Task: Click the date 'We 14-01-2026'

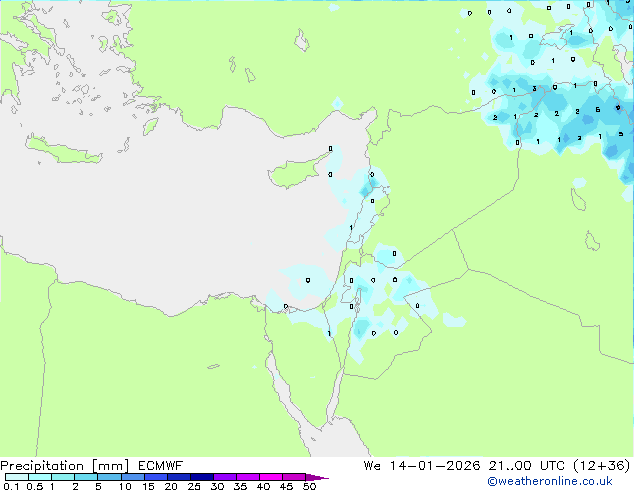Action: (x=422, y=466)
